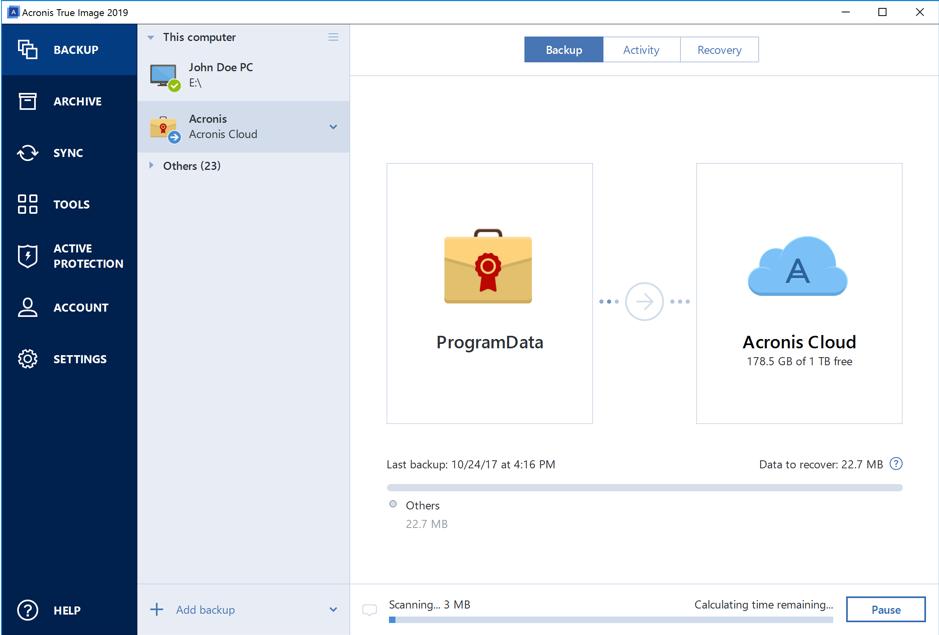Viewport: 939px width, 635px height.
Task: Expand the Others (23) group
Action: (x=151, y=166)
